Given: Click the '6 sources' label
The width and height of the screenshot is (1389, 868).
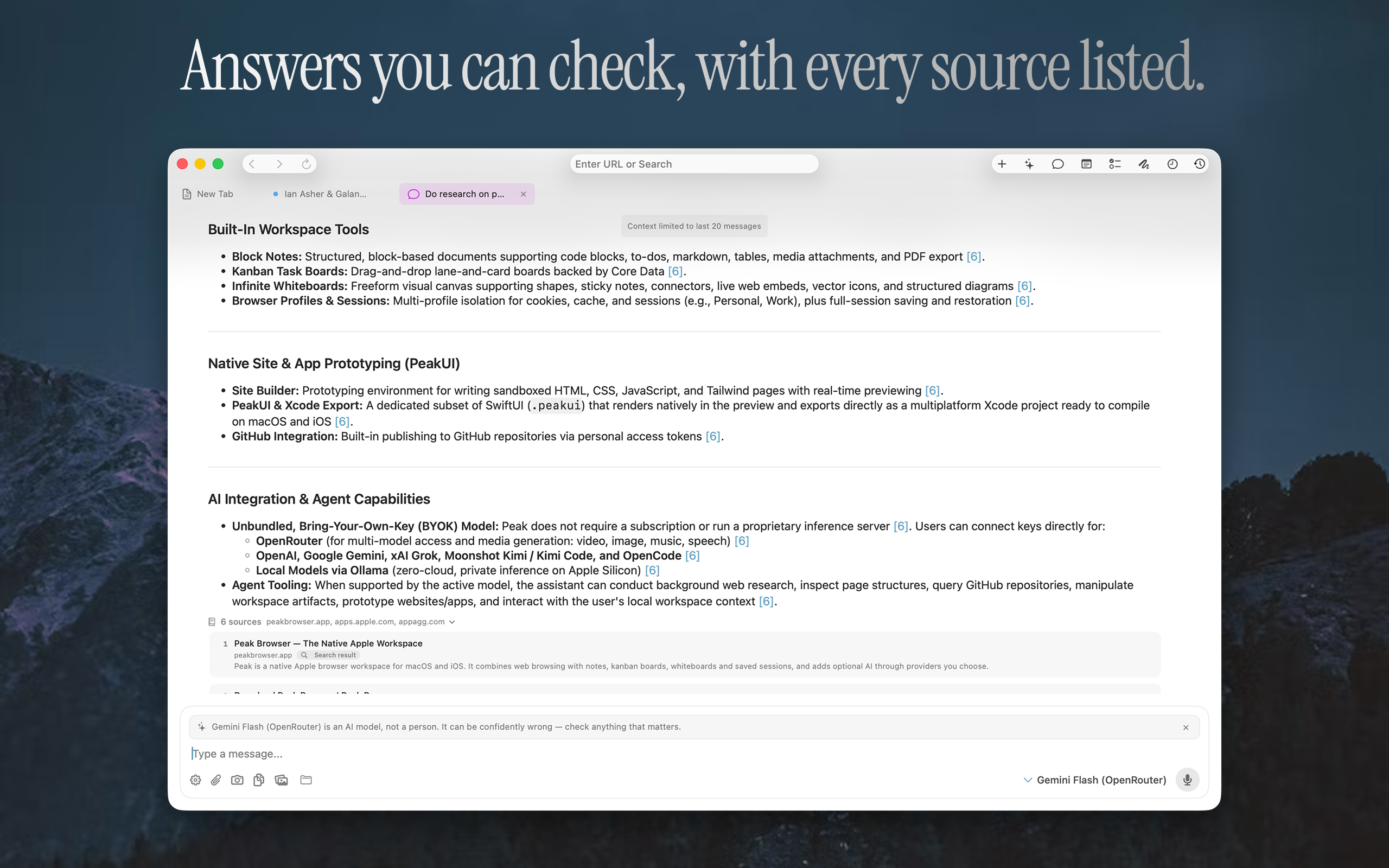Looking at the screenshot, I should point(240,622).
